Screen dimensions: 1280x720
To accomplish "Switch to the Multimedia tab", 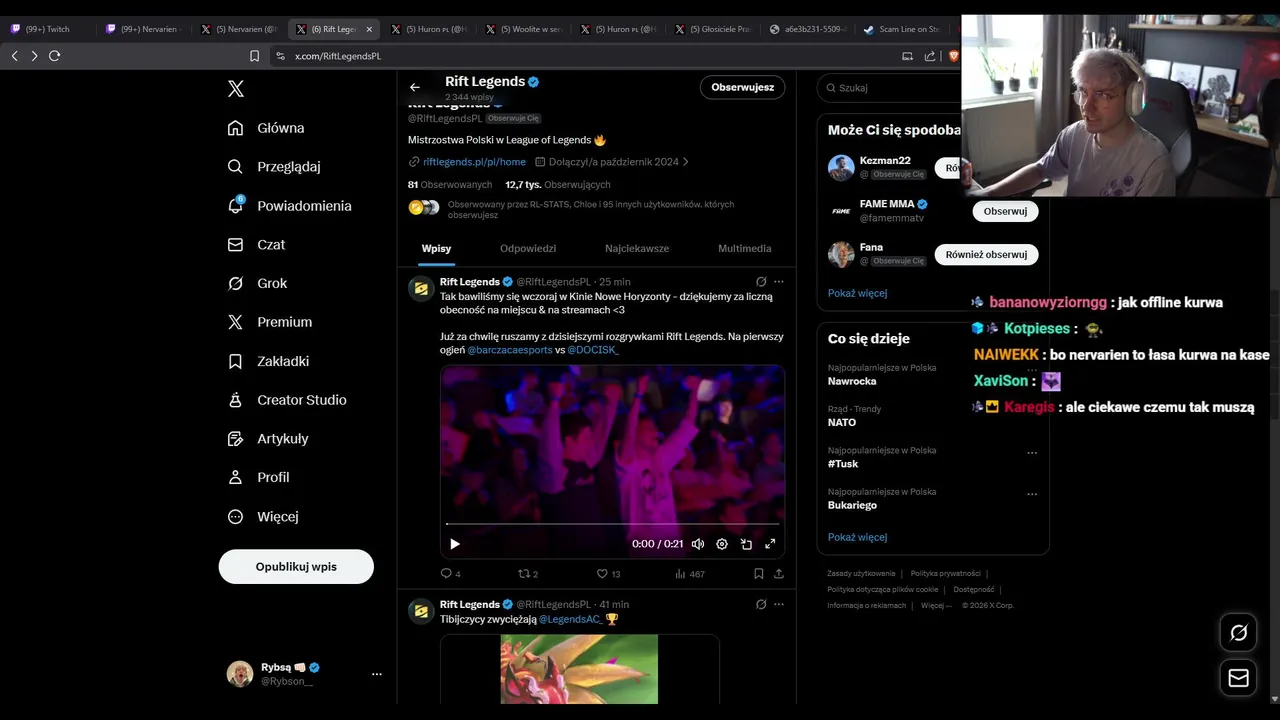I will [744, 248].
